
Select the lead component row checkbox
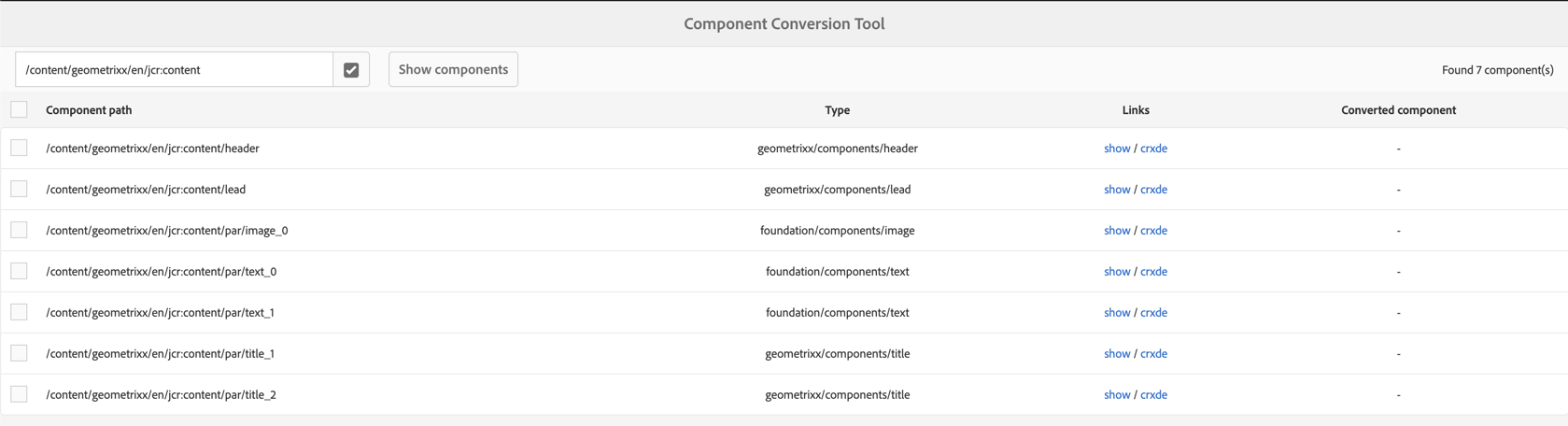[20, 190]
